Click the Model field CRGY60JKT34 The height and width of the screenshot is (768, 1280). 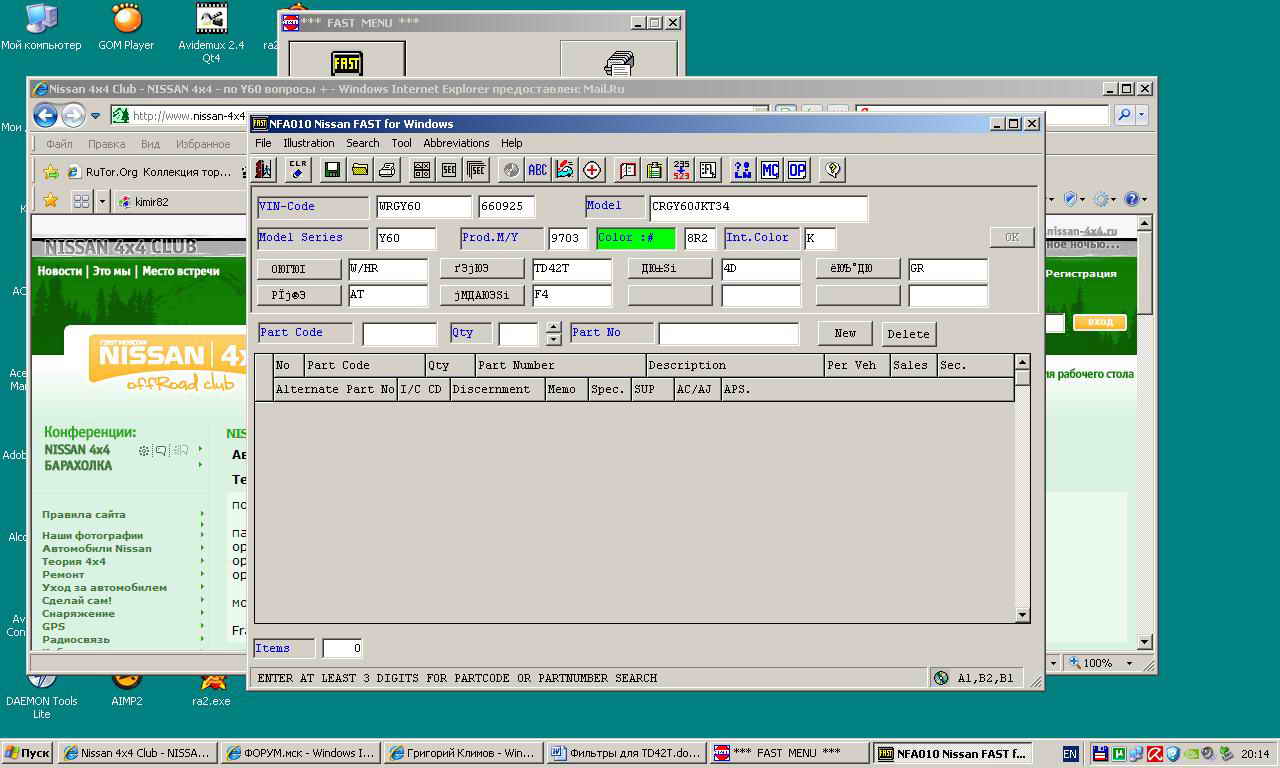click(758, 207)
